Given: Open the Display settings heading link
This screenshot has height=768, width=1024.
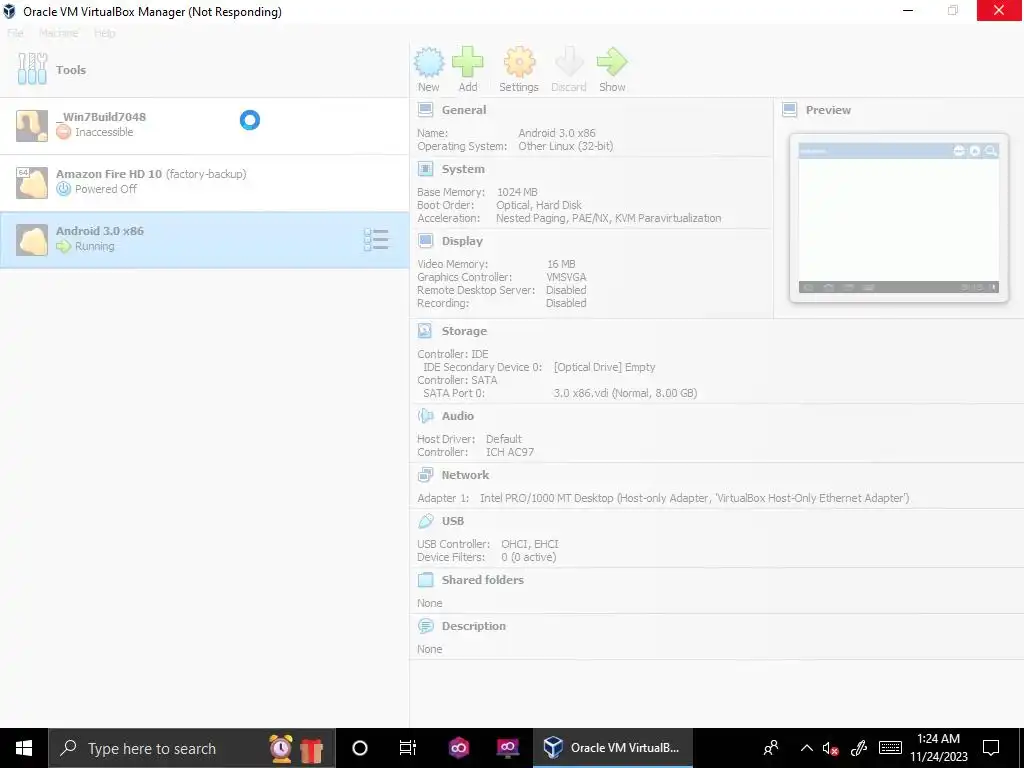Looking at the screenshot, I should coord(462,241).
